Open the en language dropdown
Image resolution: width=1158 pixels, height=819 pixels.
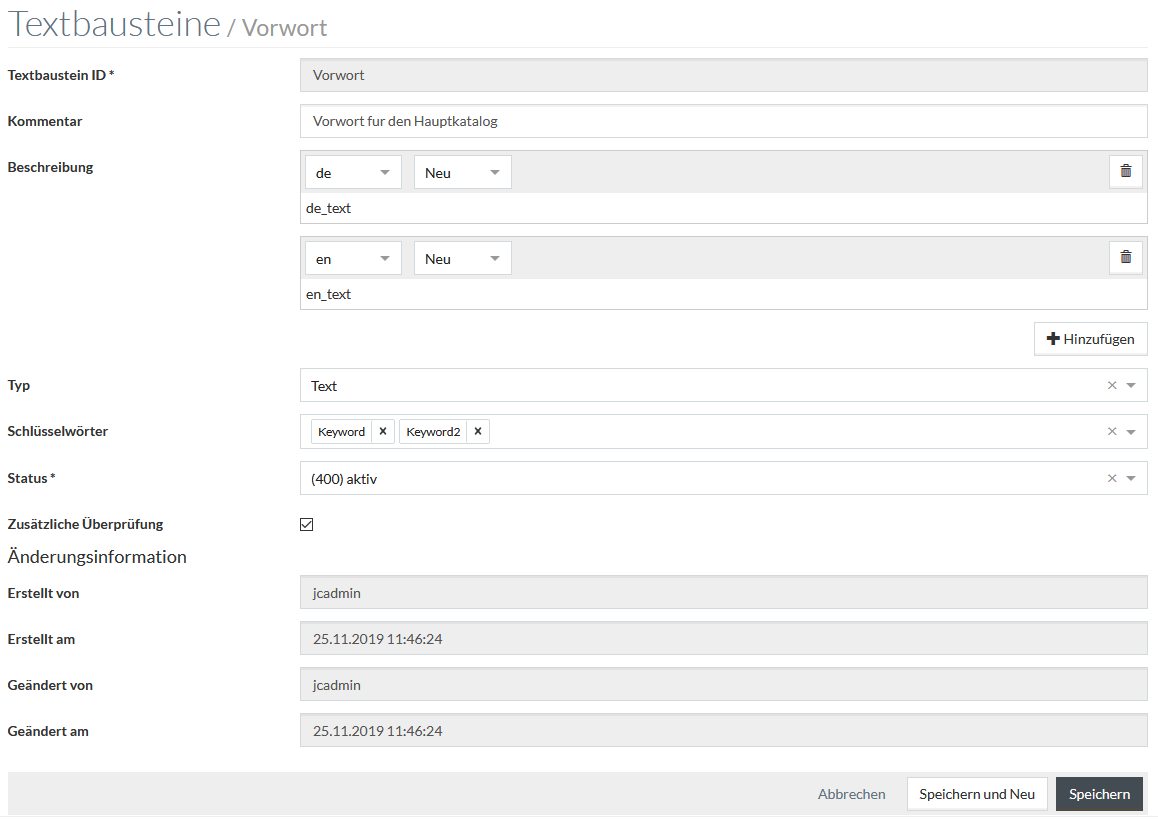coord(353,258)
